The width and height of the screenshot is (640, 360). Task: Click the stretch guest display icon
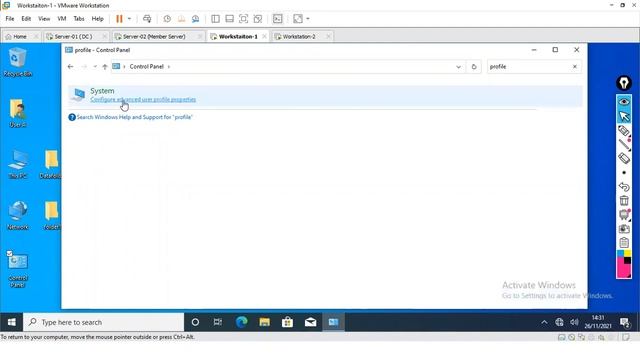pos(298,19)
